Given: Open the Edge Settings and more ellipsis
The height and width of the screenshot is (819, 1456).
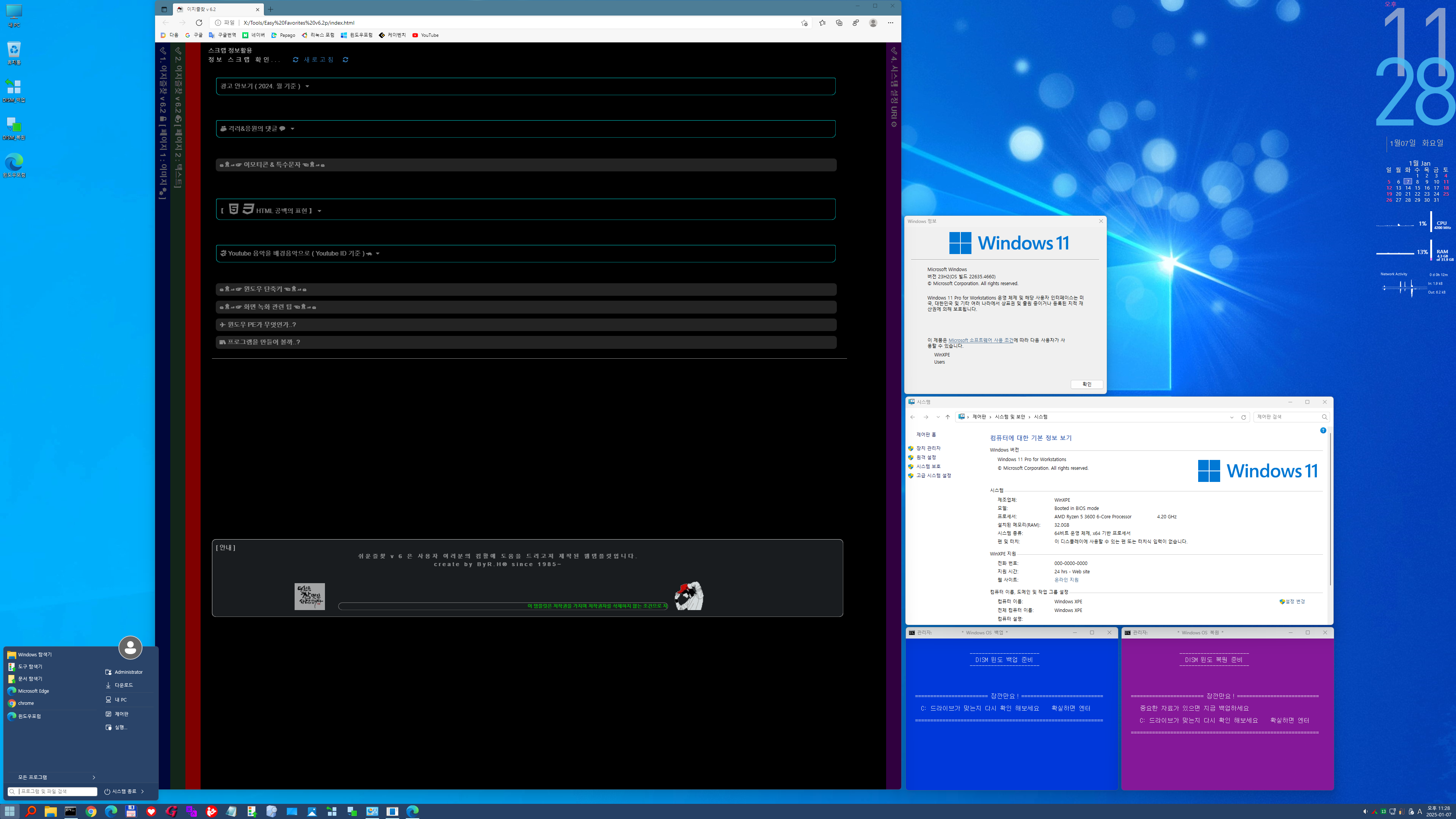Looking at the screenshot, I should 890,23.
